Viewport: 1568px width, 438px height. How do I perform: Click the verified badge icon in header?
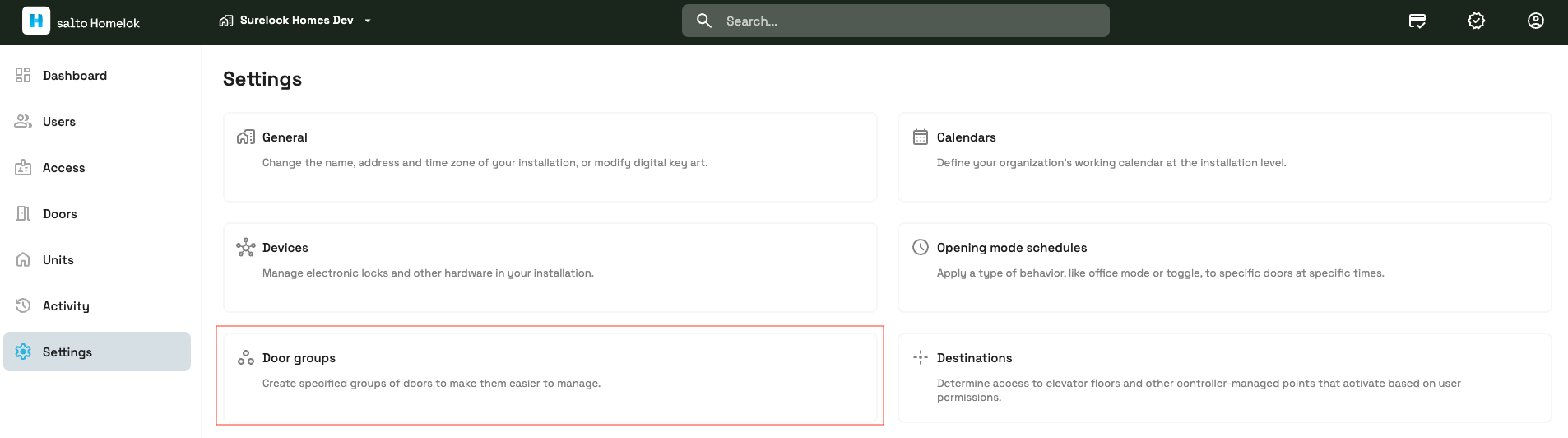(1477, 21)
